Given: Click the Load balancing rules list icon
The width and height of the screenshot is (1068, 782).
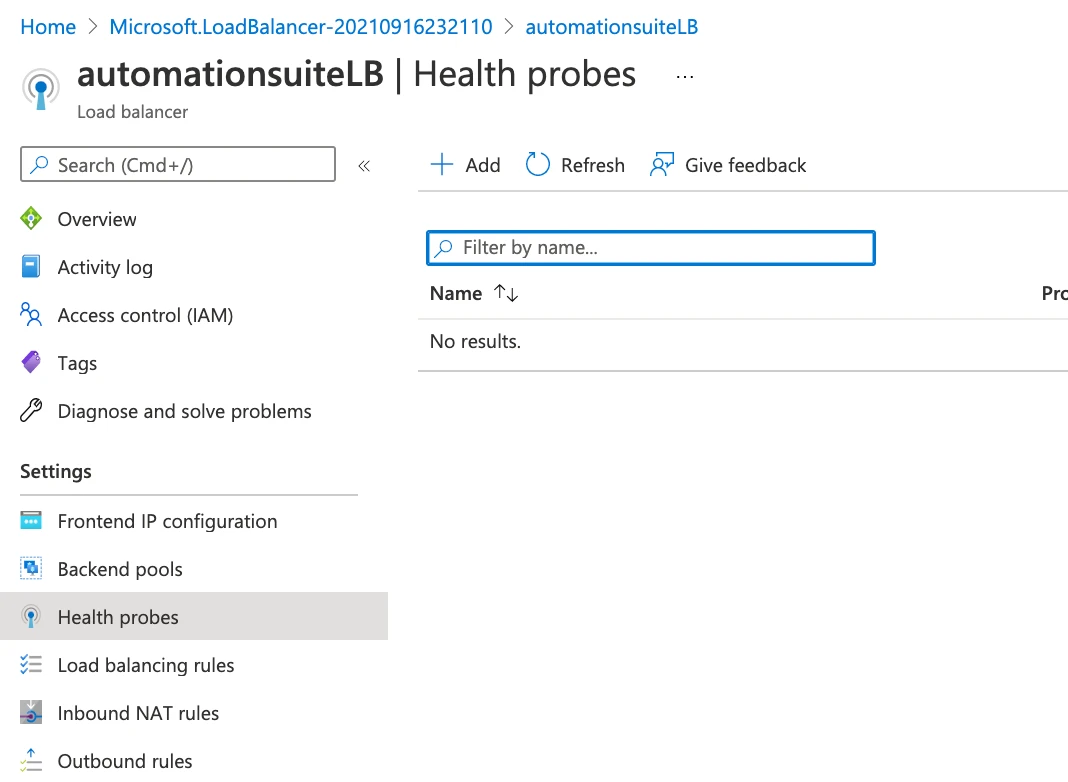Looking at the screenshot, I should (x=31, y=664).
